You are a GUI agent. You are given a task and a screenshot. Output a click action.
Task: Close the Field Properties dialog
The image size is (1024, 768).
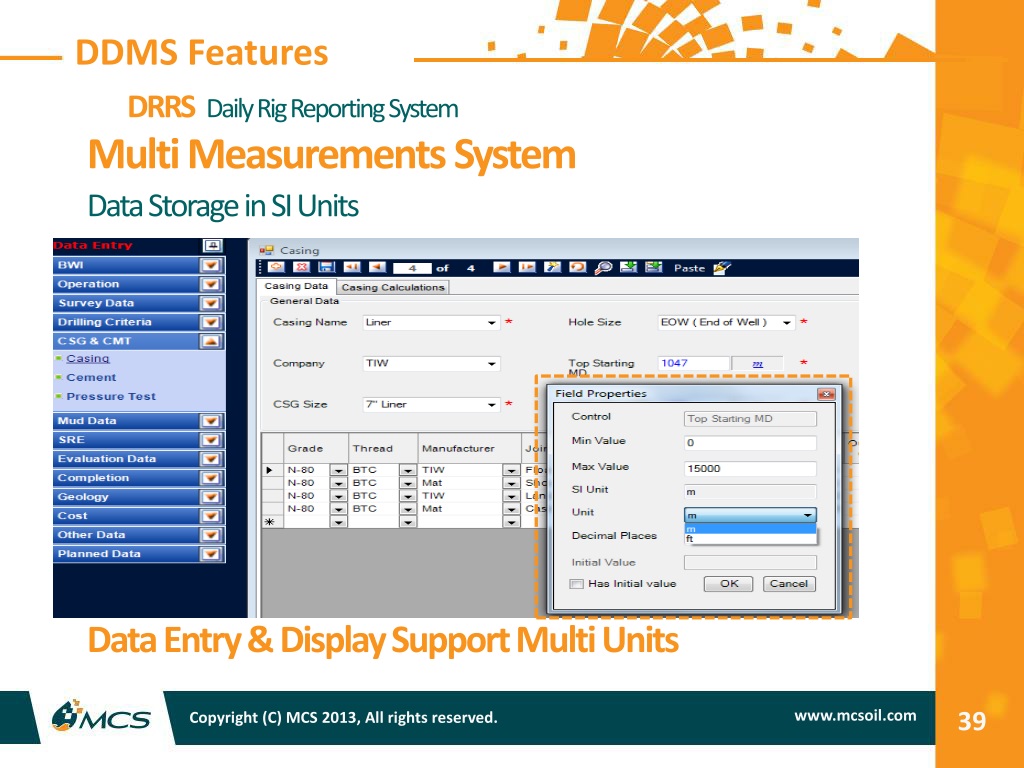pos(825,394)
